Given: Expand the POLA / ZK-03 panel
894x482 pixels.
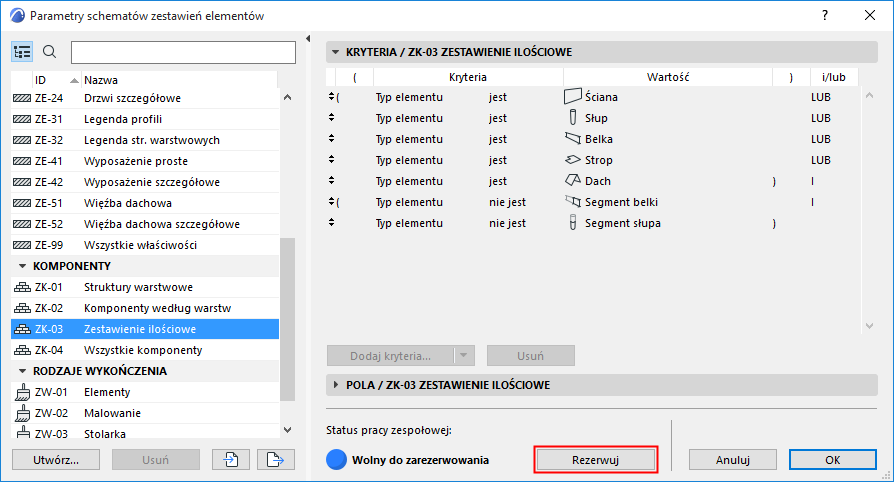Looking at the screenshot, I should tap(336, 384).
